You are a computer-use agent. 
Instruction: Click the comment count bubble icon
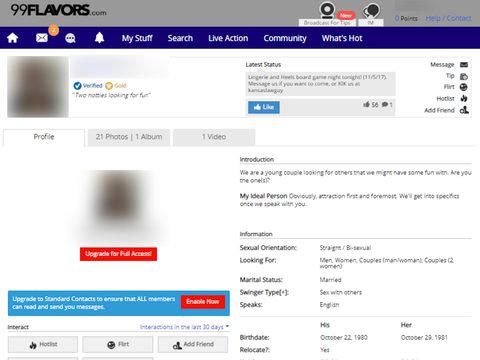(385, 105)
